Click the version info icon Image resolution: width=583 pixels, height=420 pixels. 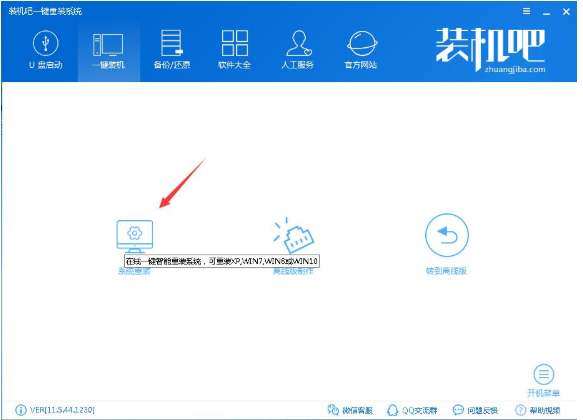coord(20,410)
